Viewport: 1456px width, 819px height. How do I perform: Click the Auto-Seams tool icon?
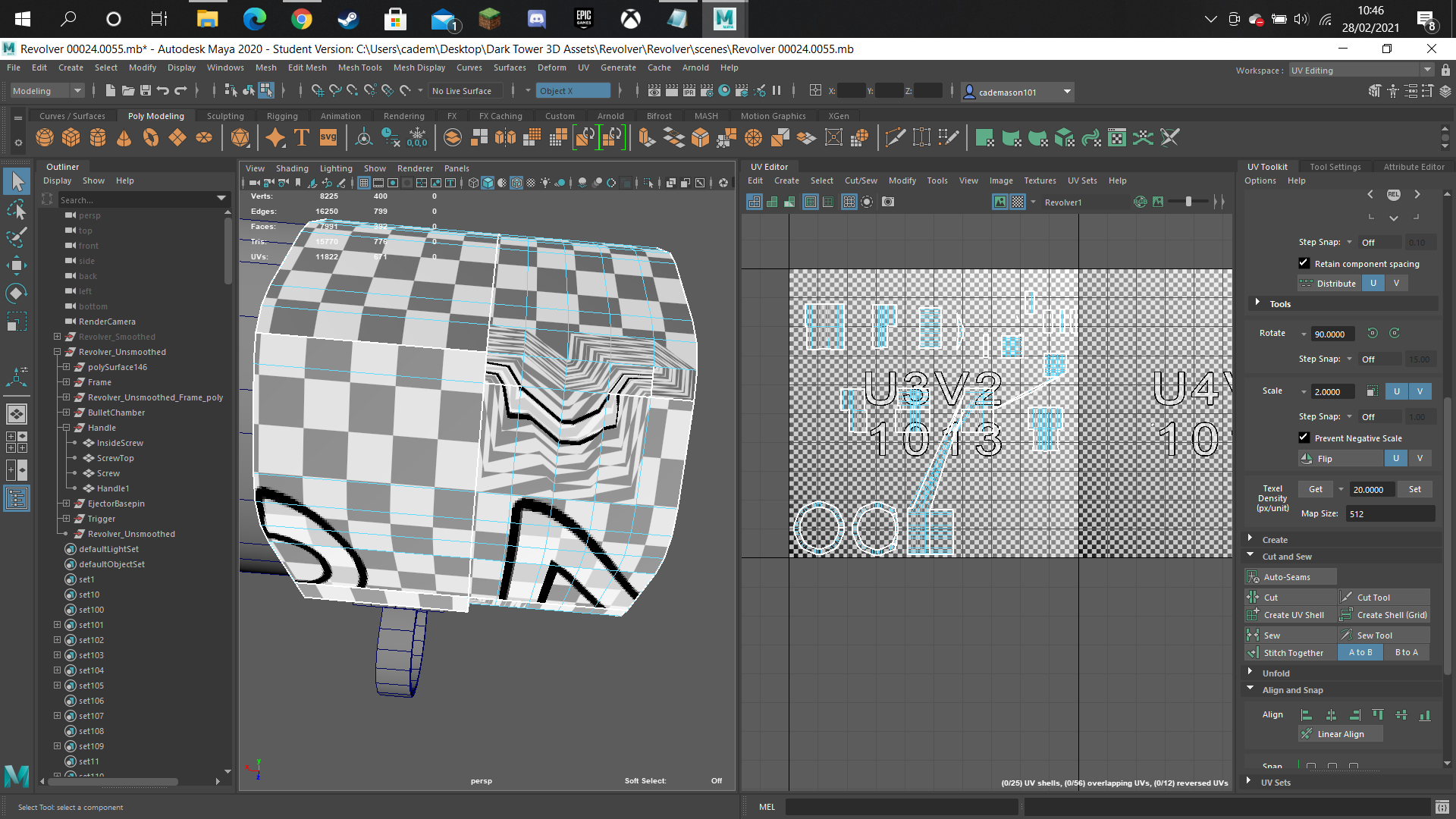[x=1253, y=577]
